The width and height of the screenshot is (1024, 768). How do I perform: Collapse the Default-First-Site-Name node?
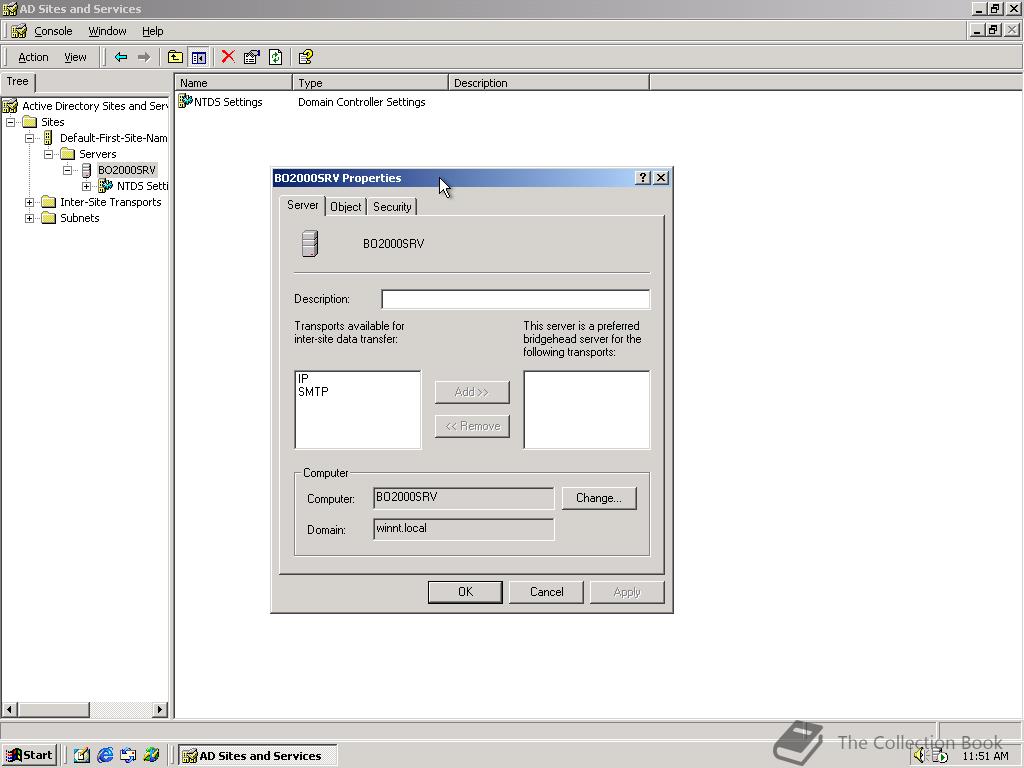click(29, 138)
